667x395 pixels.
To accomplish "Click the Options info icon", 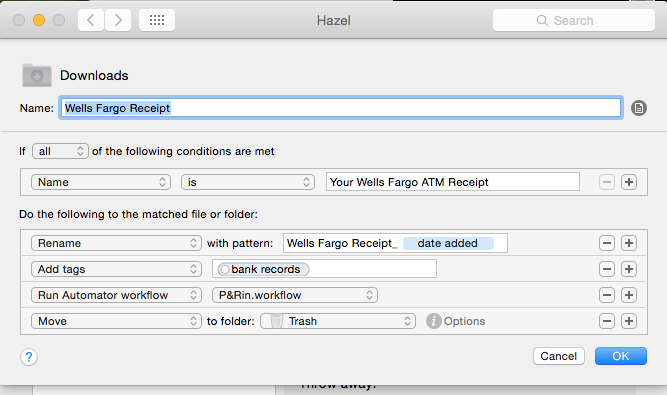I will pyautogui.click(x=433, y=321).
